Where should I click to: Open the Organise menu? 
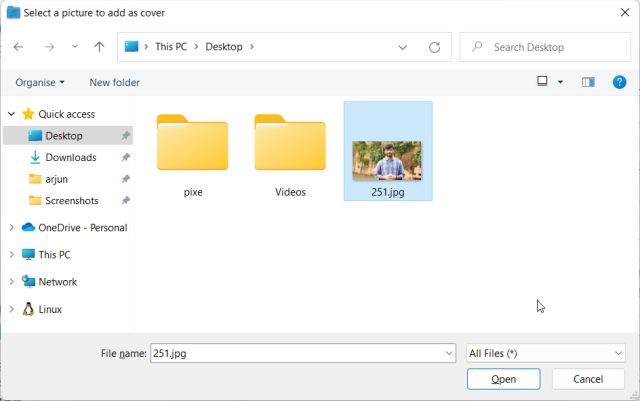click(x=40, y=82)
